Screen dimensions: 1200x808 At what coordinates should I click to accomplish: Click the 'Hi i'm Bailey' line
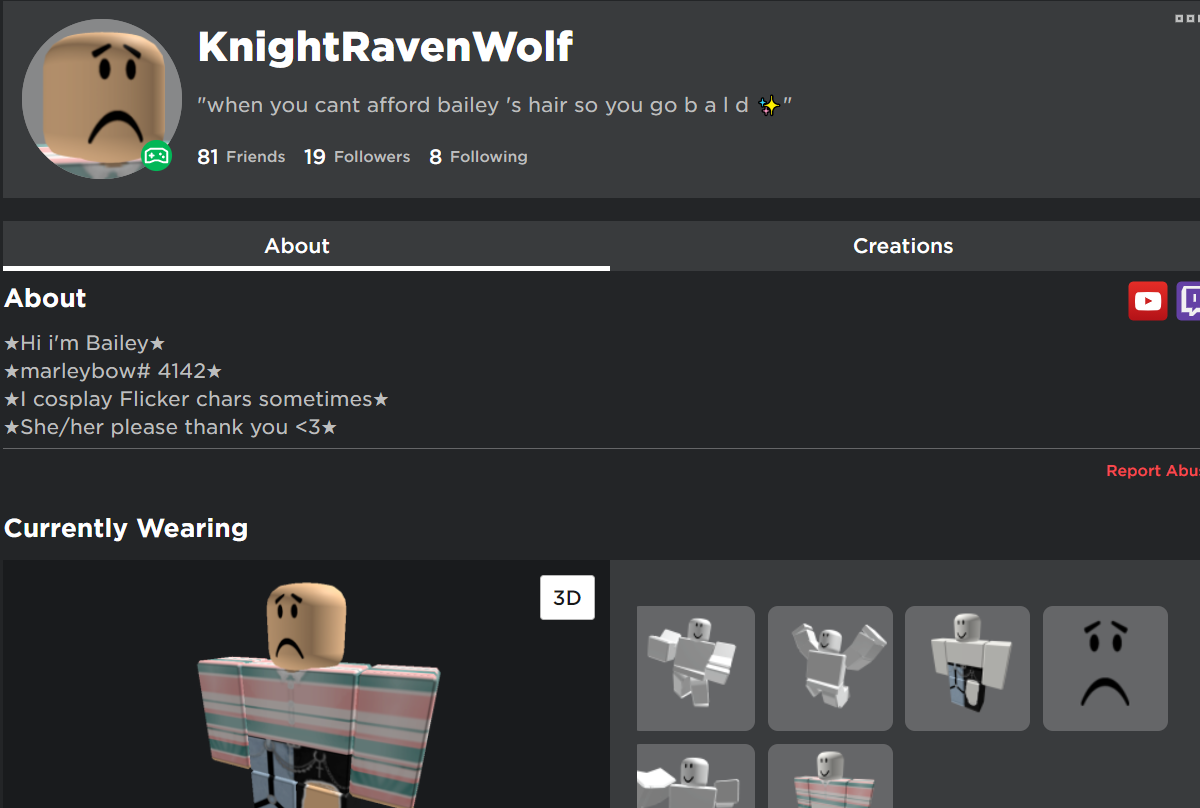coord(85,343)
